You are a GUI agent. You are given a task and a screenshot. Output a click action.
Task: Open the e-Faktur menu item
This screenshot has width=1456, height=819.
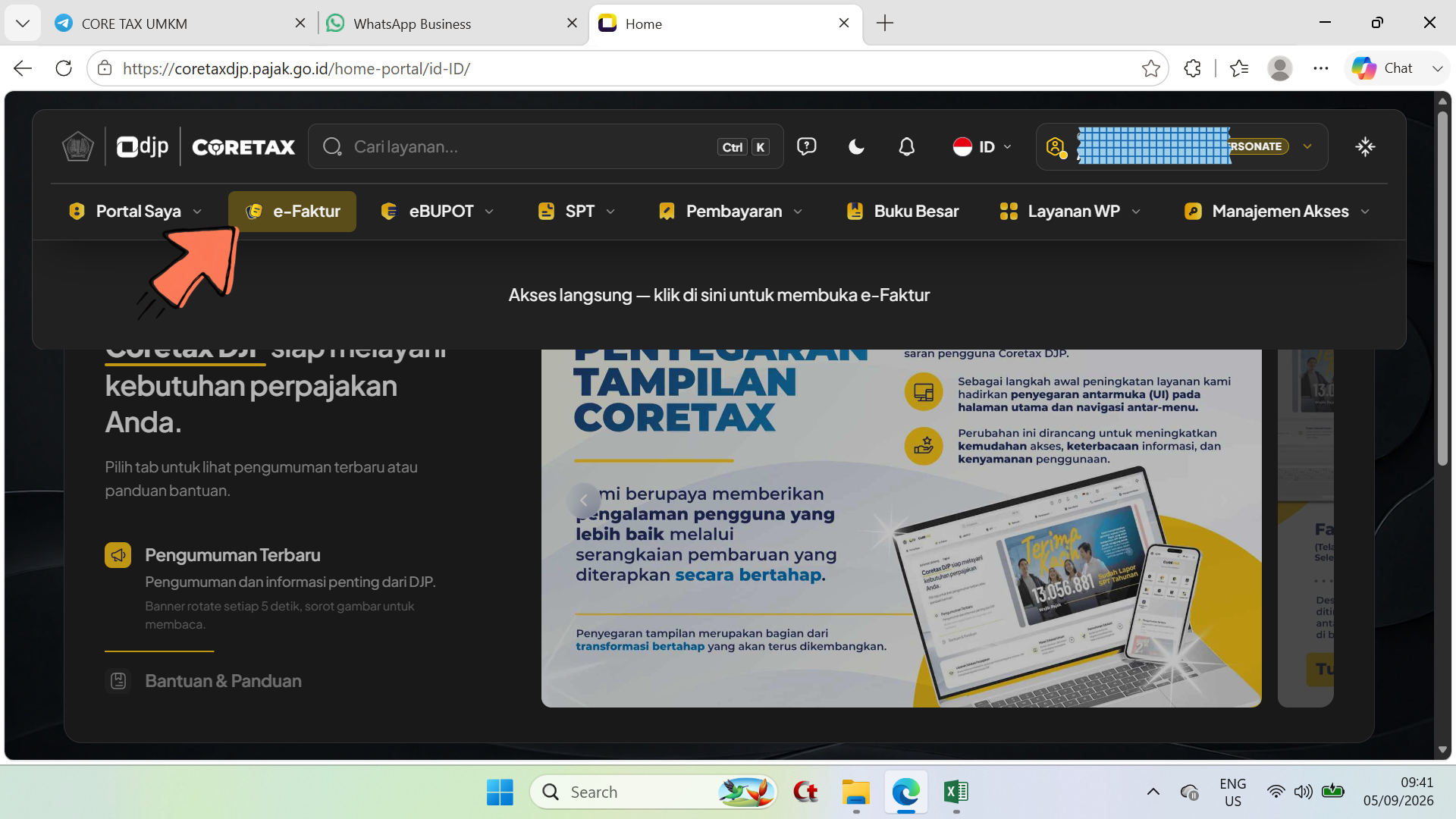(x=292, y=212)
